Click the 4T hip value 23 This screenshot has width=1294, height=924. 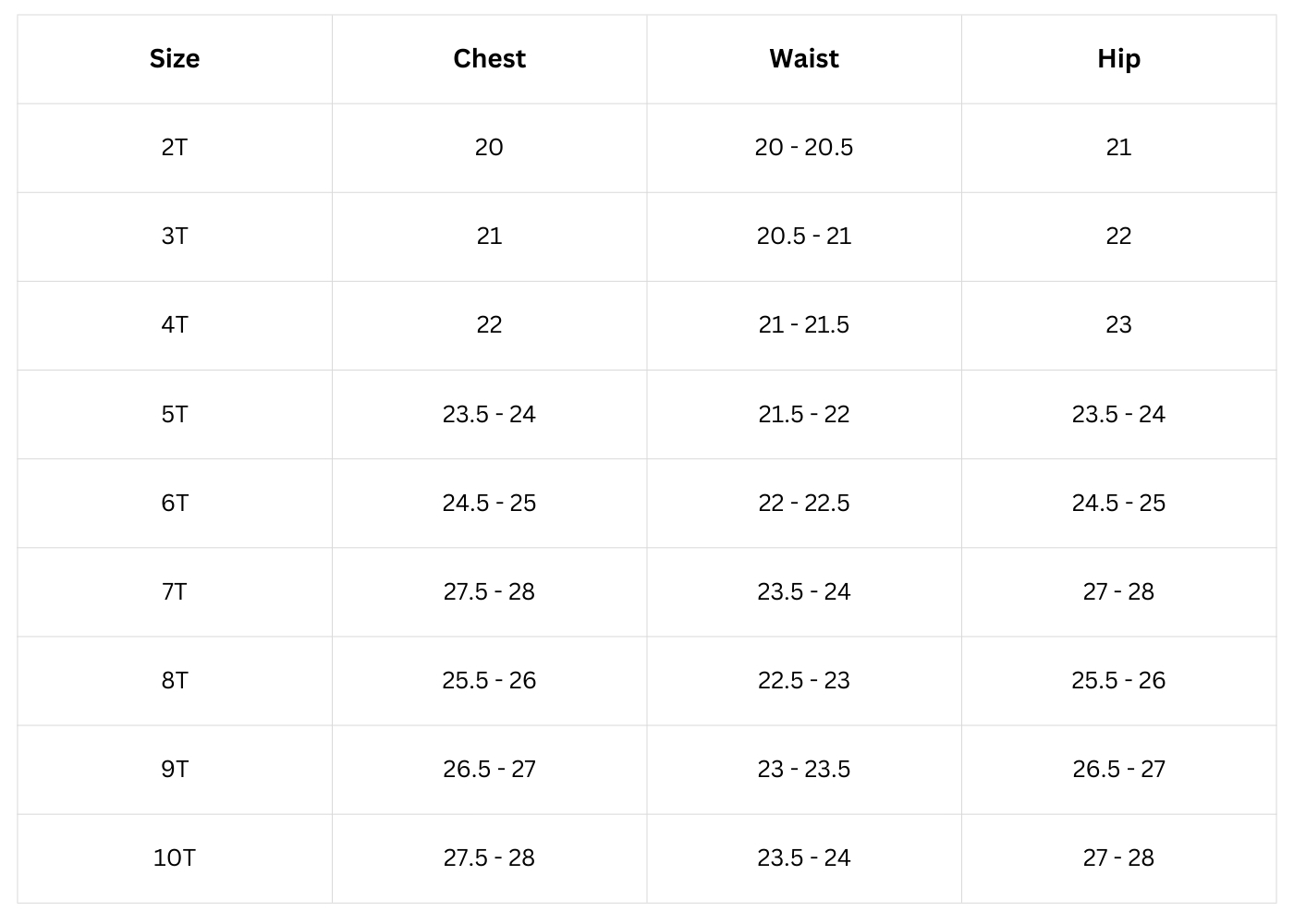tap(1118, 325)
